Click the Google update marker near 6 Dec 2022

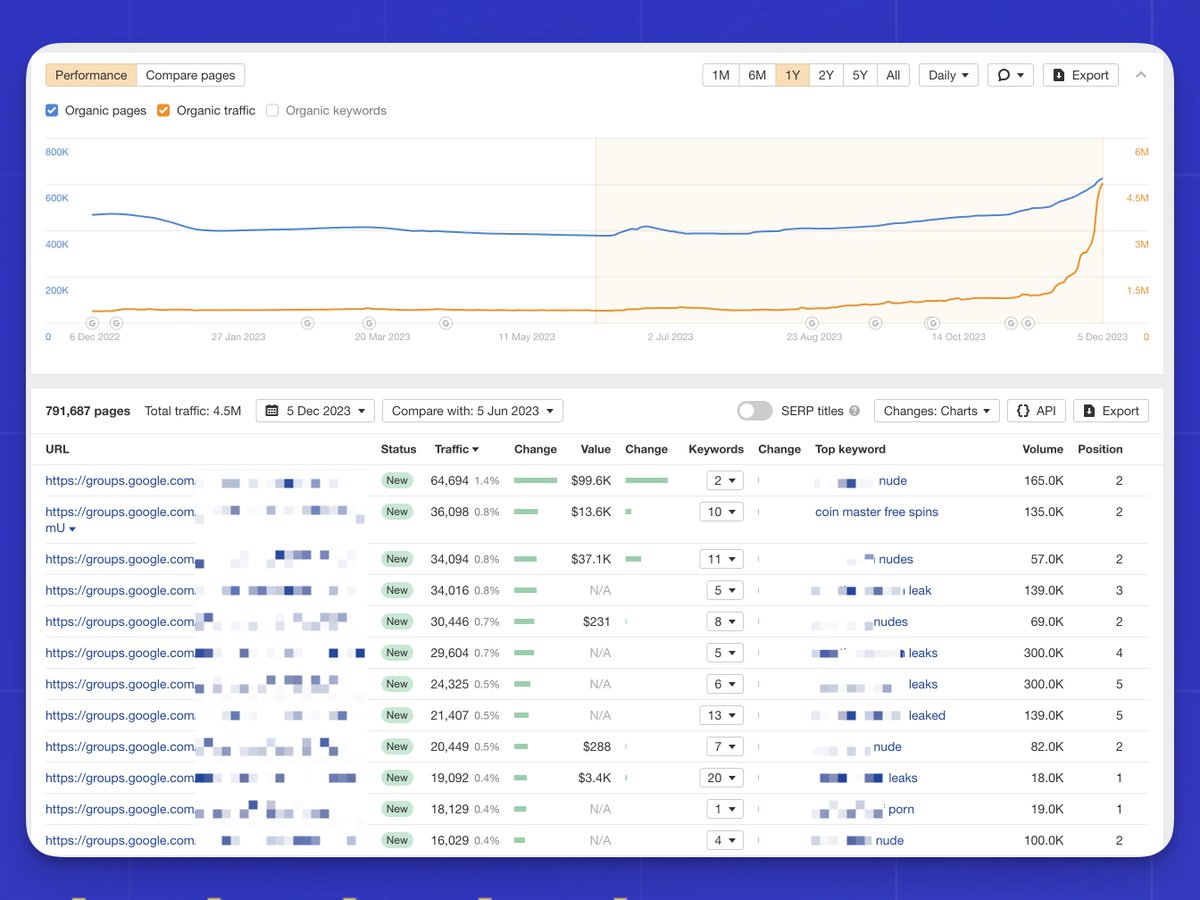click(92, 323)
